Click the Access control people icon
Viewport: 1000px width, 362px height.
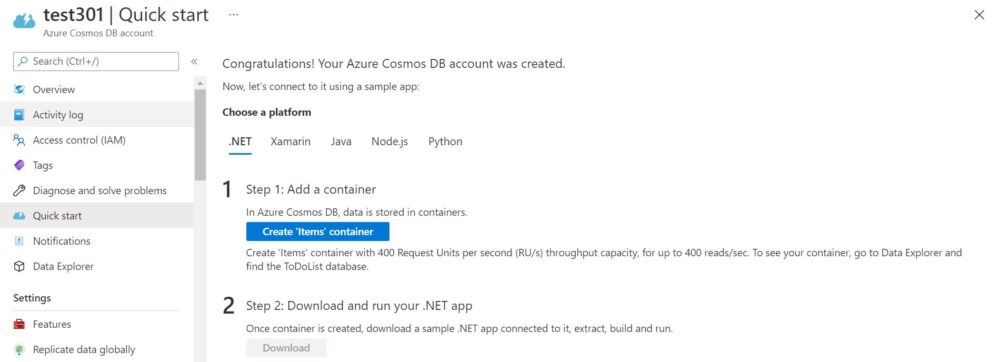(19, 140)
